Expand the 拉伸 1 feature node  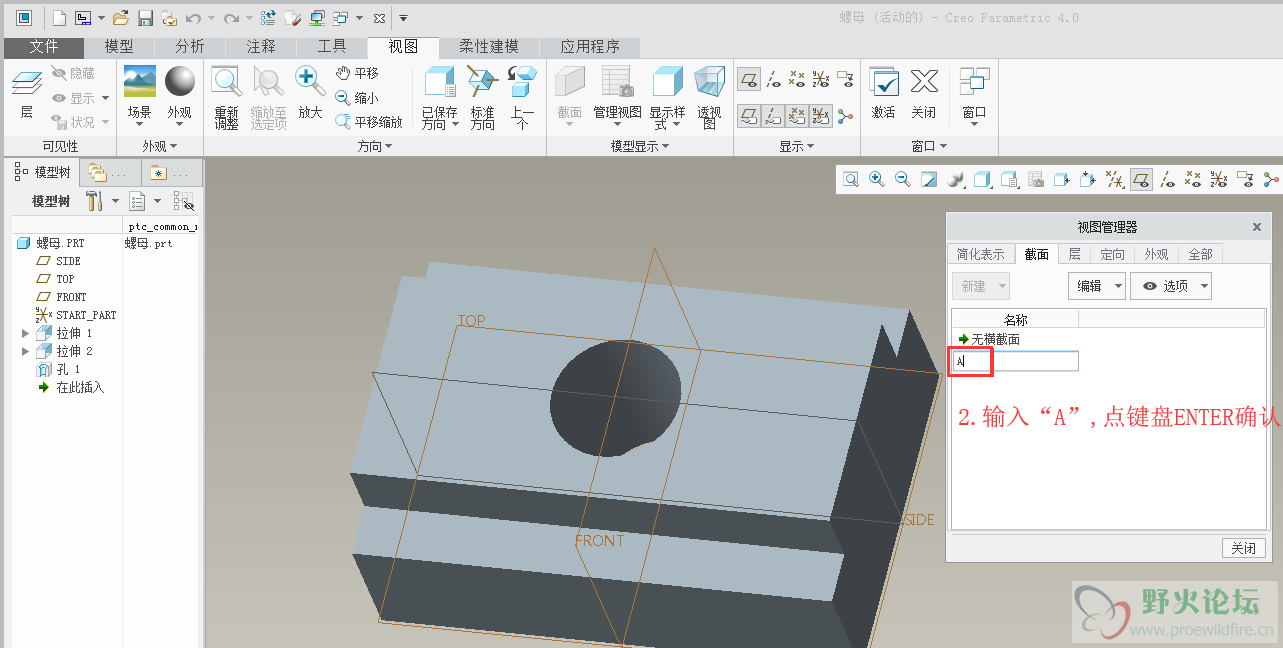[x=26, y=333]
